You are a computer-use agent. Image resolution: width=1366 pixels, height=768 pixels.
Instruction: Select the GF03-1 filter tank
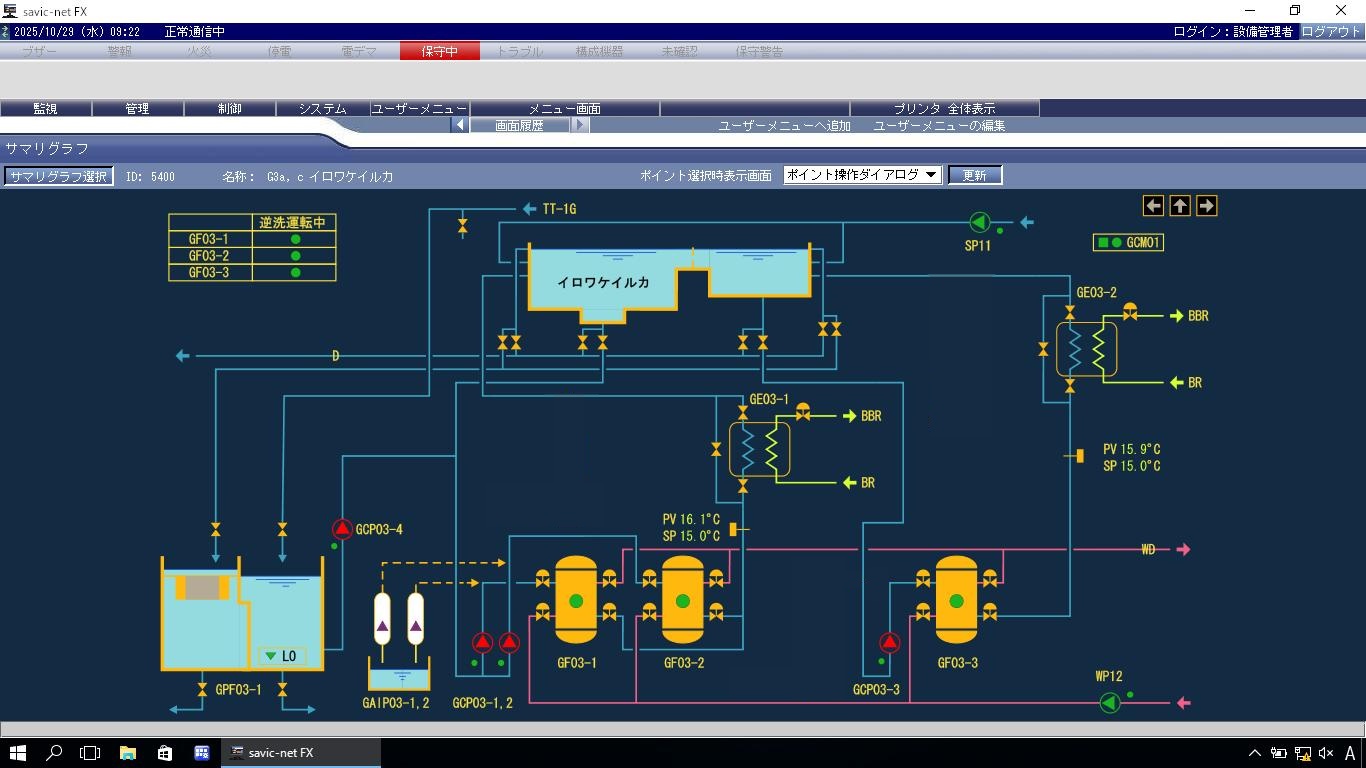[x=576, y=600]
